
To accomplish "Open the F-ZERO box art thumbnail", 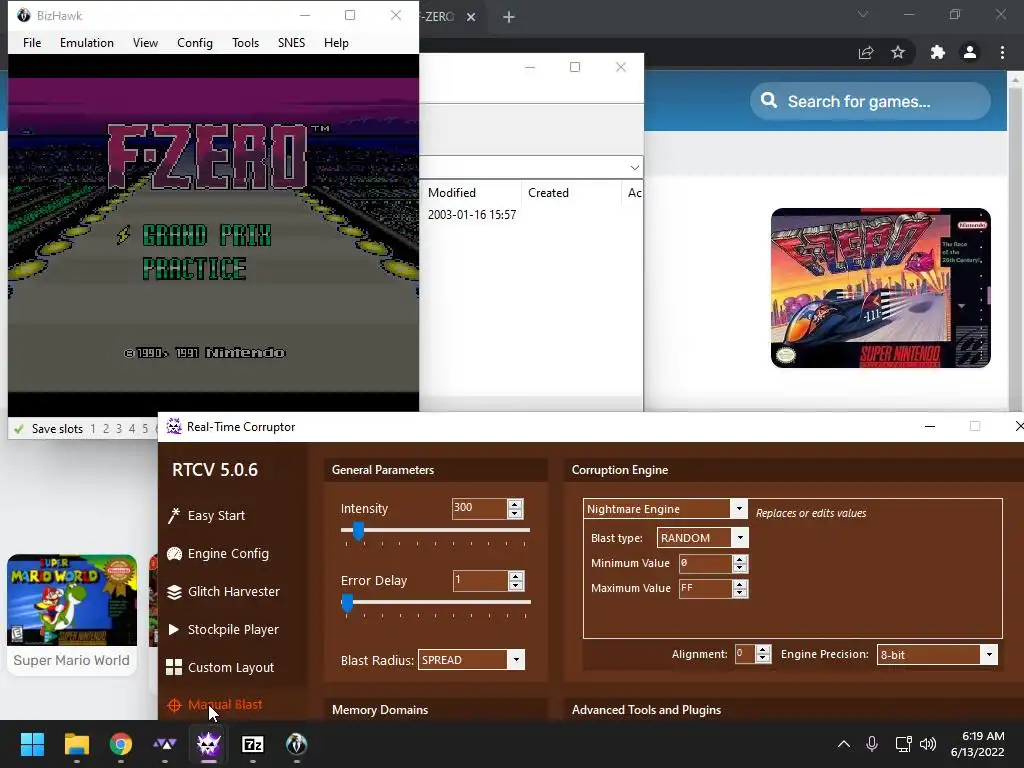I will pos(880,288).
